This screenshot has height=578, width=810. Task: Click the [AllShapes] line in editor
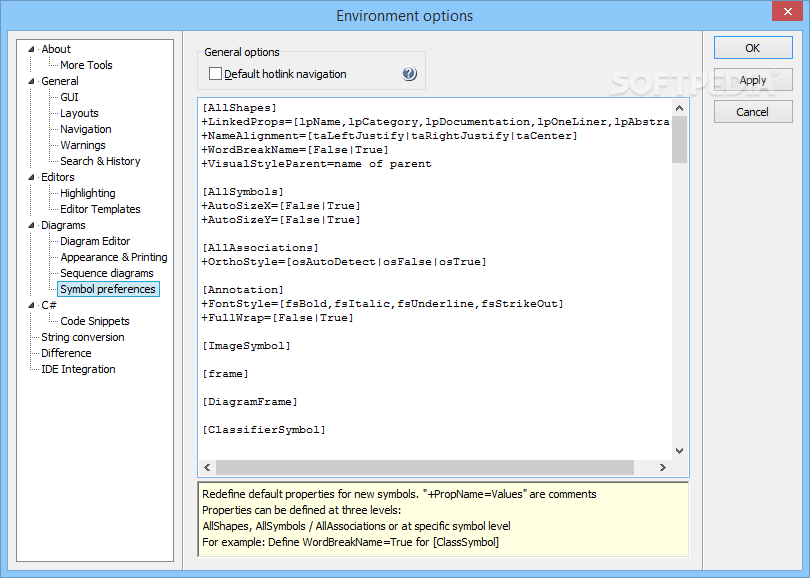tap(239, 108)
